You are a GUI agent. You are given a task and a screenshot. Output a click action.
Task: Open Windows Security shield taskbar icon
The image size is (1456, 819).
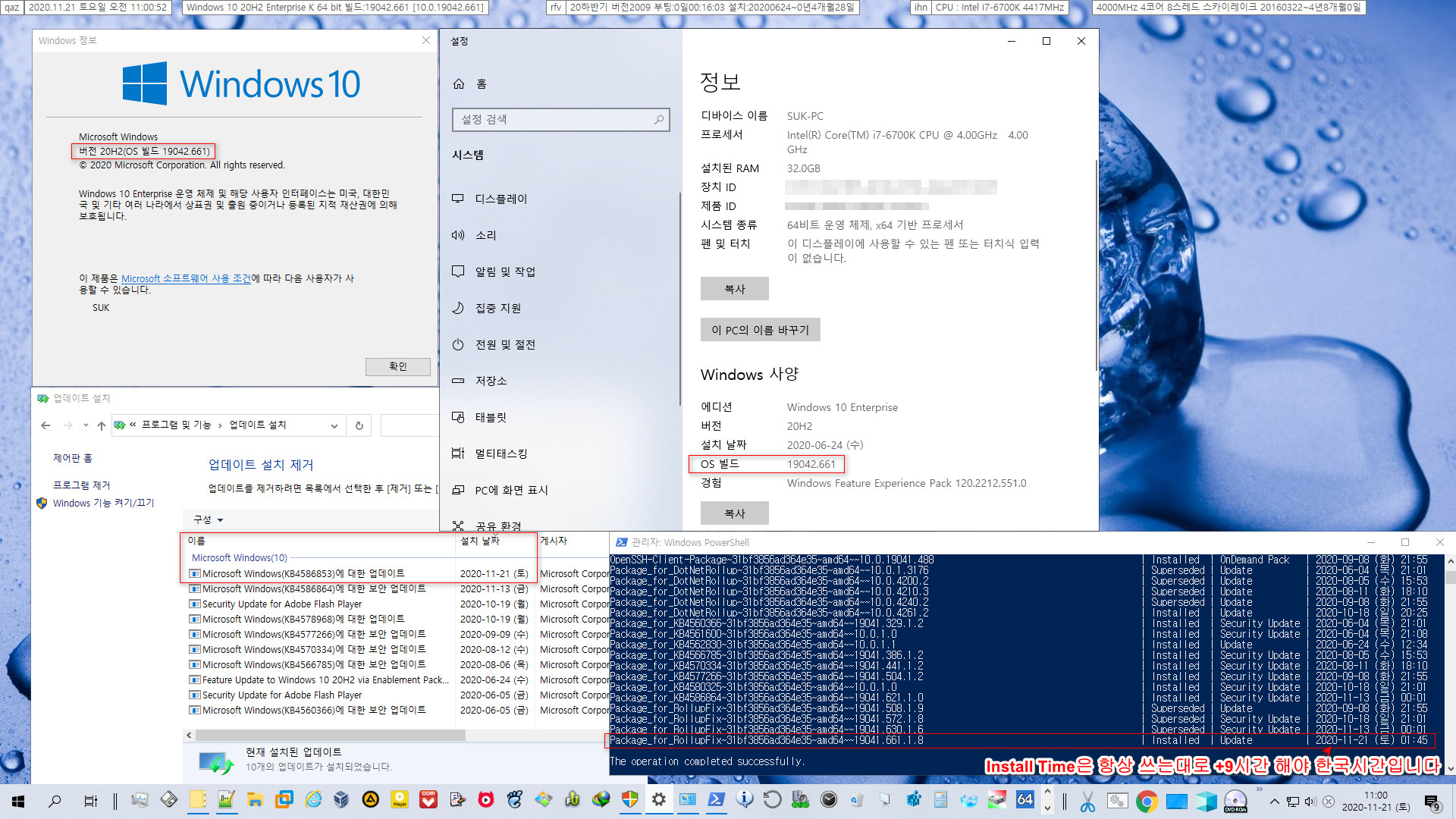point(630,800)
